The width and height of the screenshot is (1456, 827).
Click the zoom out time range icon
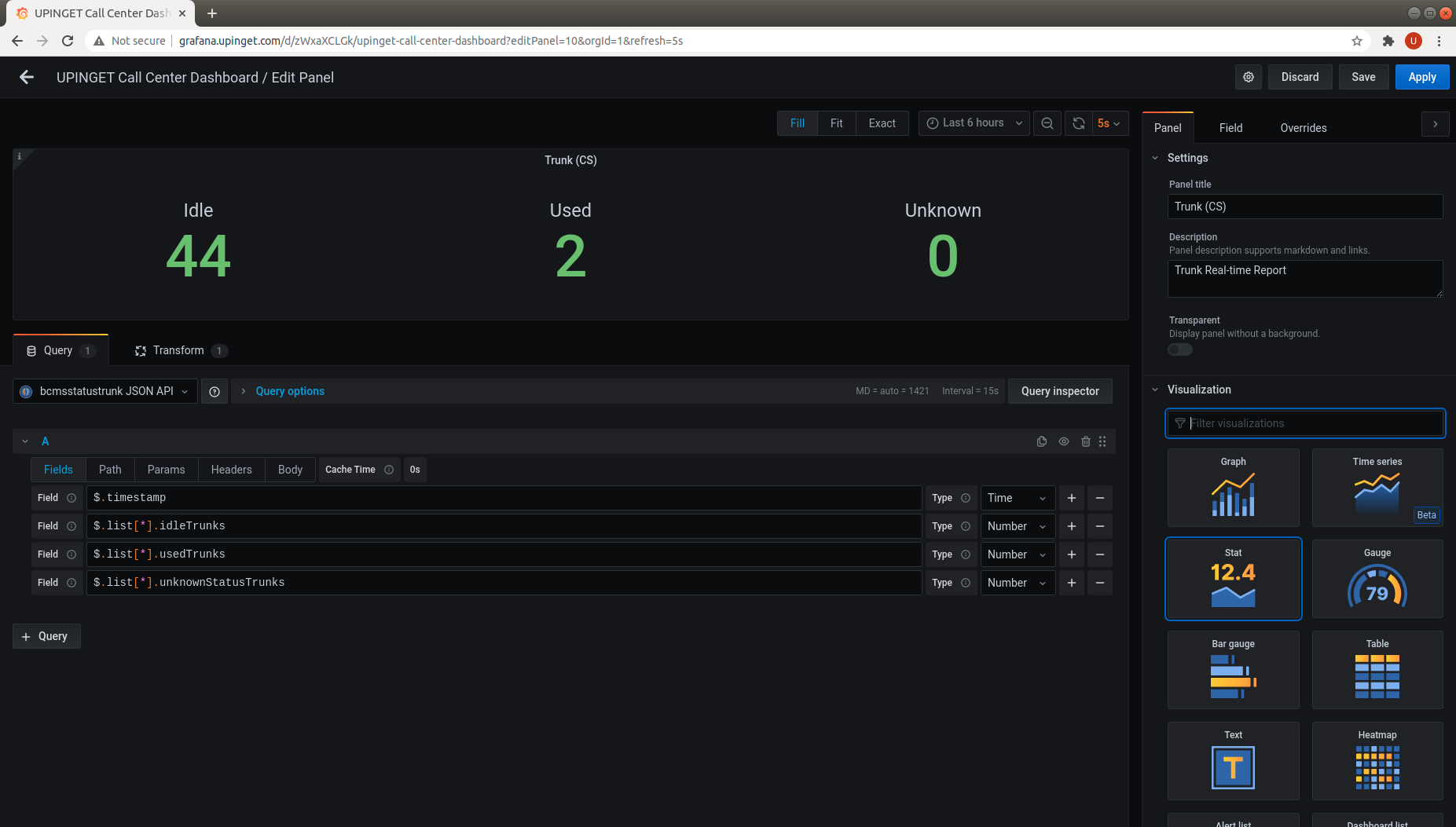pyautogui.click(x=1047, y=123)
